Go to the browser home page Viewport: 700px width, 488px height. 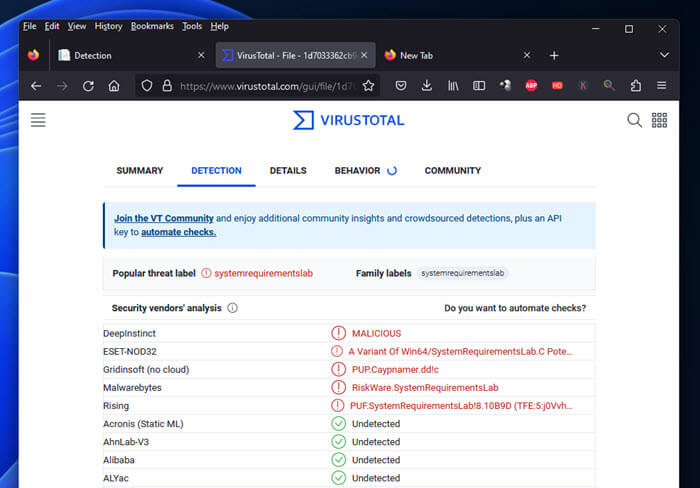click(114, 86)
